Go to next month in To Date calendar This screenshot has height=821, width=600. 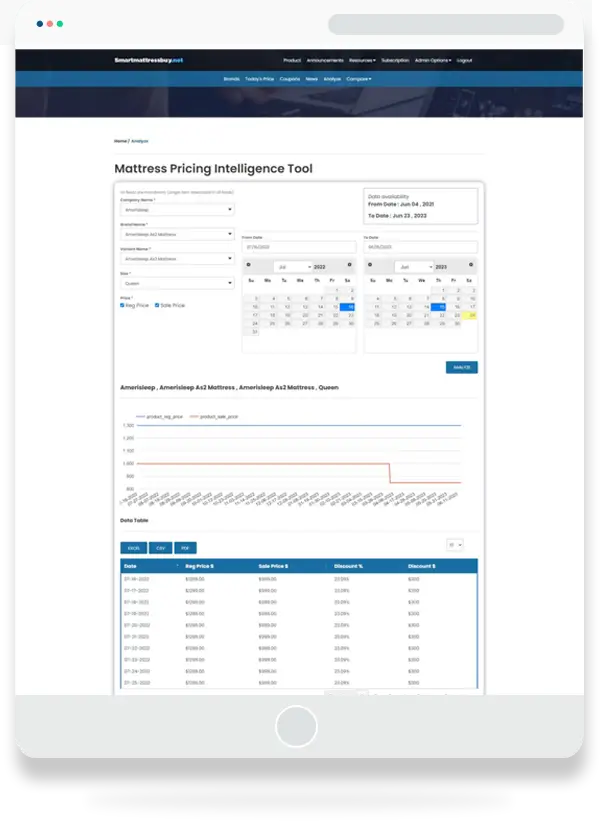(471, 265)
